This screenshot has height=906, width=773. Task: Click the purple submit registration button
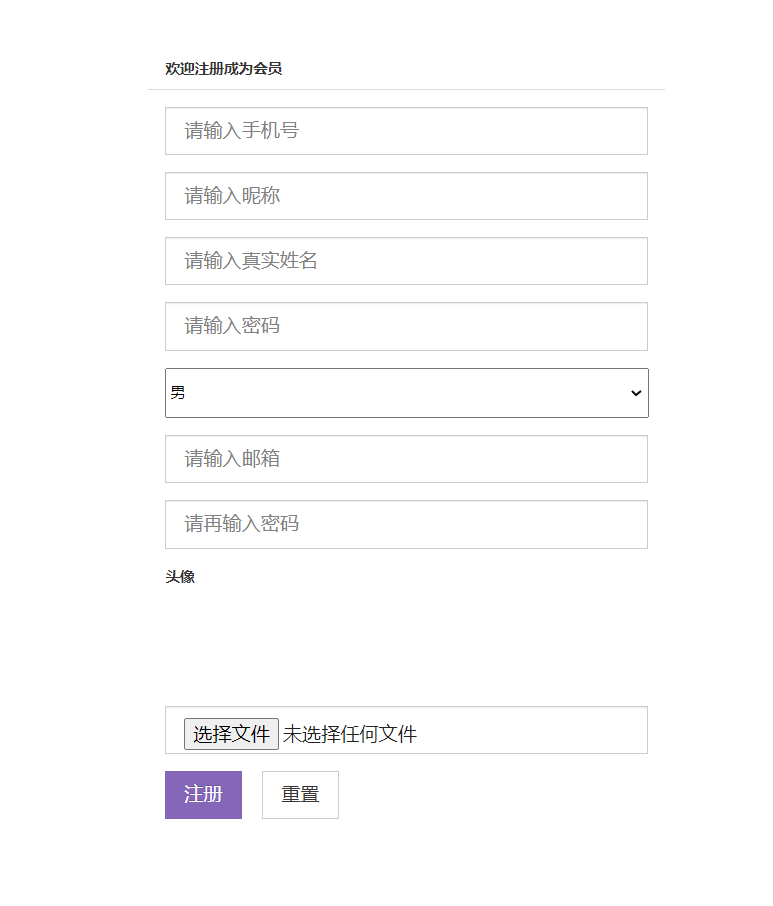pos(203,794)
